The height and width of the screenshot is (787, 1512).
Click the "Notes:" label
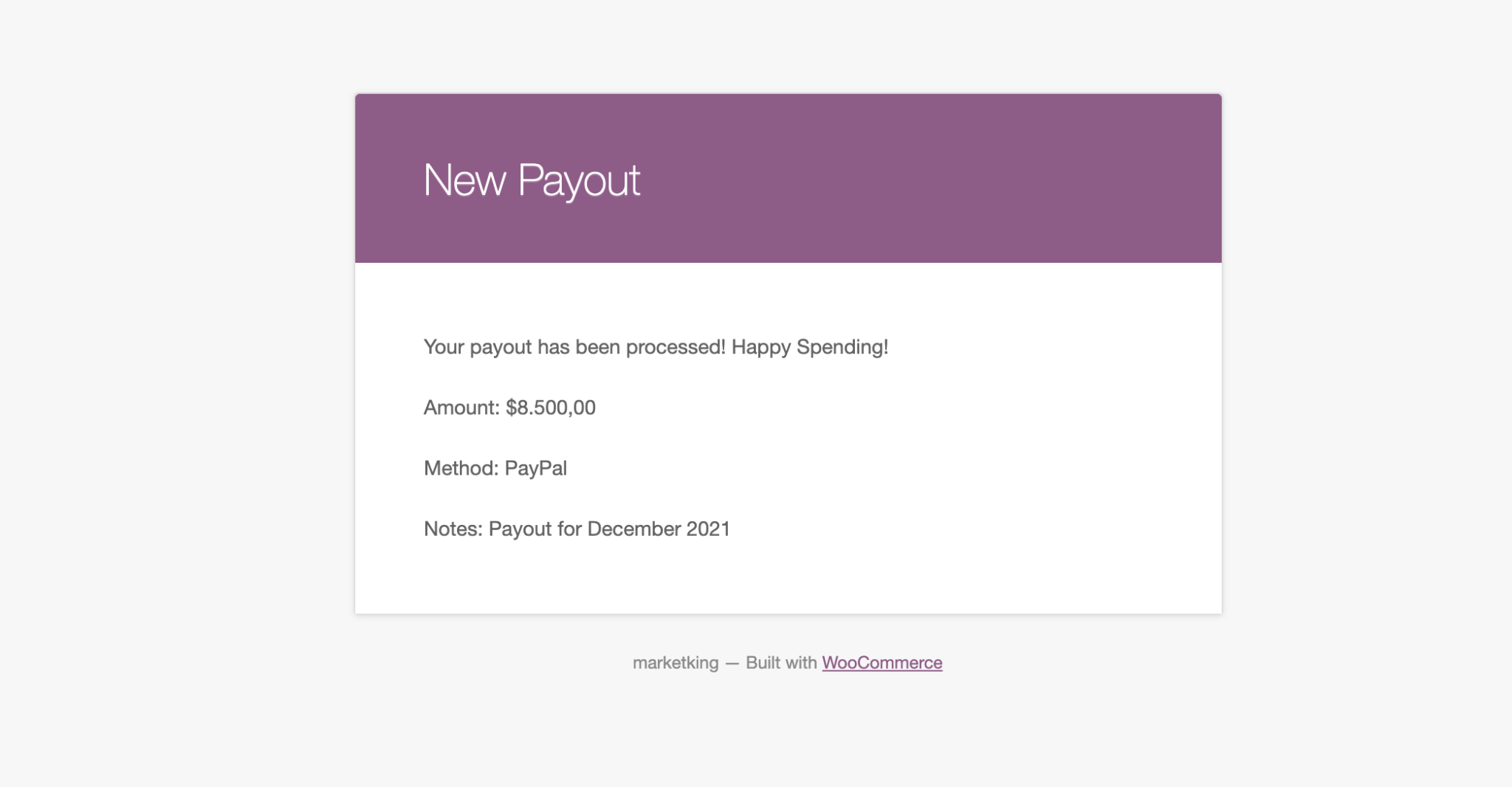[453, 529]
